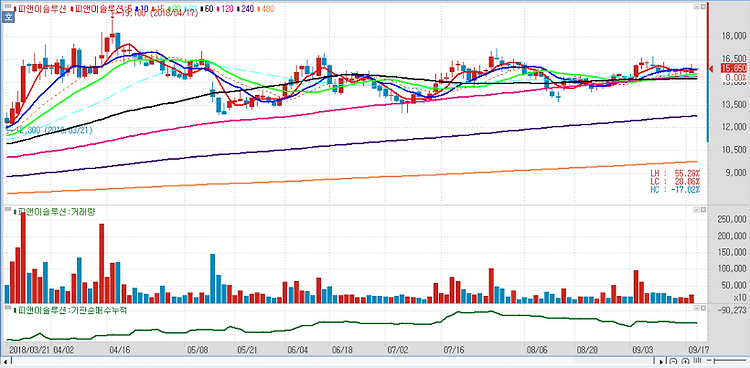This screenshot has height=368, width=750.
Task: Maximize the price chart panel
Action: 703,7
